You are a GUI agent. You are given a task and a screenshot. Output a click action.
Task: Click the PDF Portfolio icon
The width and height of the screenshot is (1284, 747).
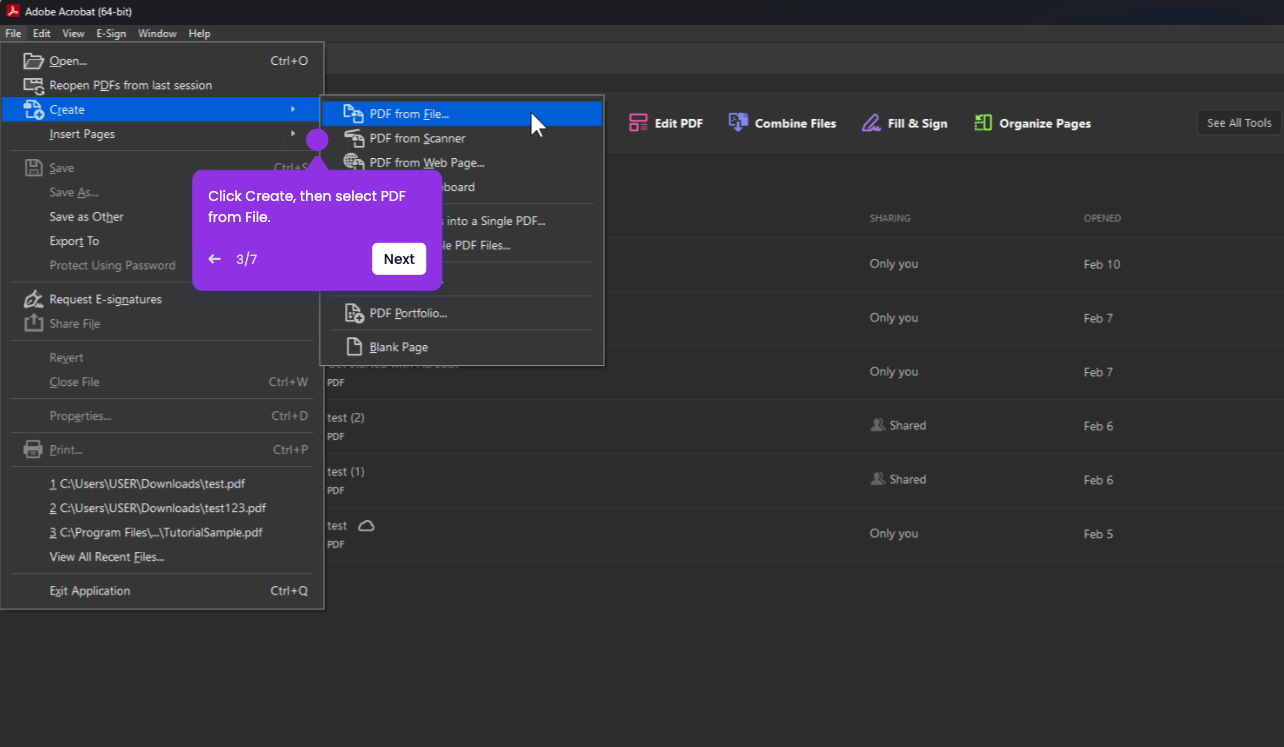click(354, 313)
